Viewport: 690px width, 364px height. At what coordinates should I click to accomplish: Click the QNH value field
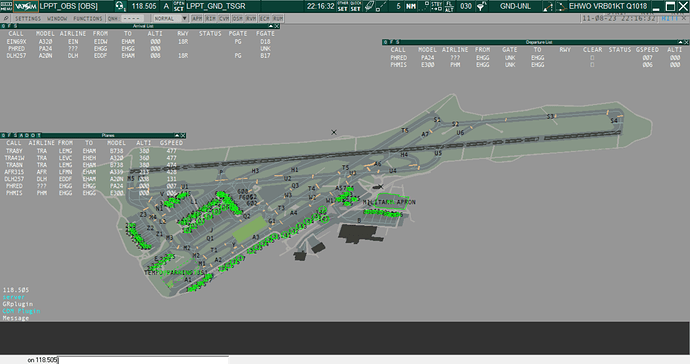coord(132,18)
